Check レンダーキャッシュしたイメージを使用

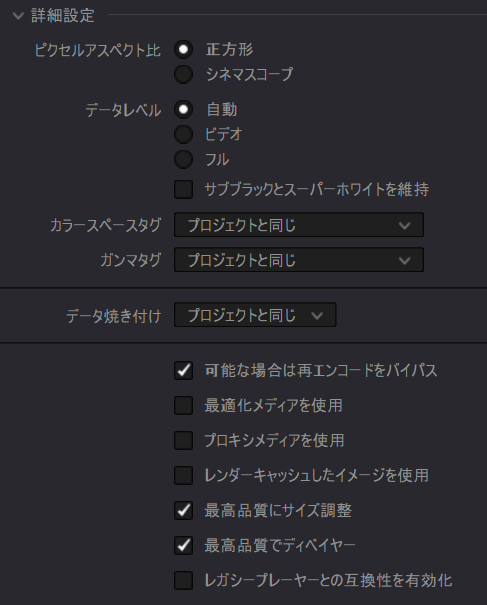tap(183, 475)
